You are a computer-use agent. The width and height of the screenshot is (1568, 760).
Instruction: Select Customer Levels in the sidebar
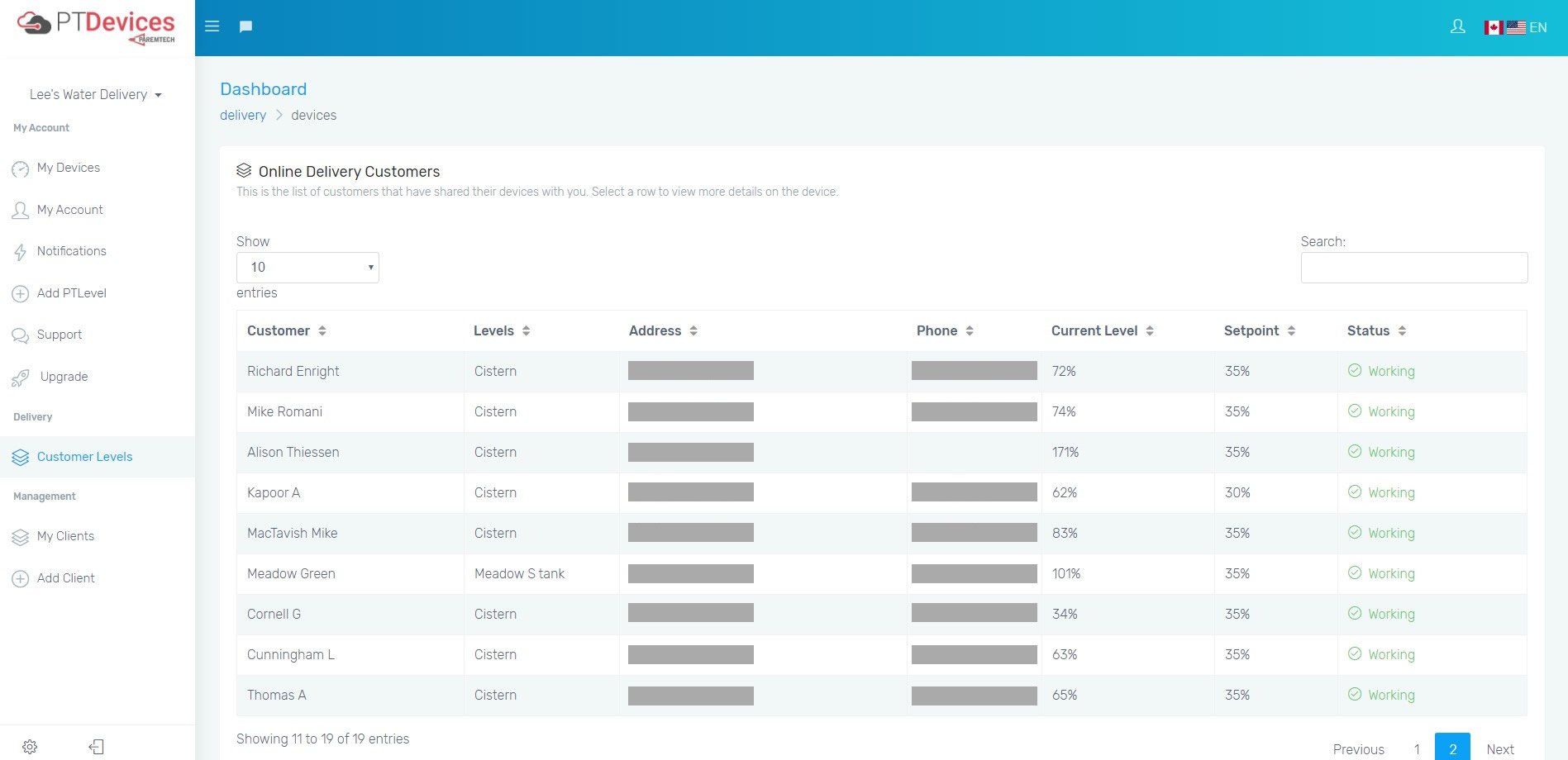click(84, 457)
